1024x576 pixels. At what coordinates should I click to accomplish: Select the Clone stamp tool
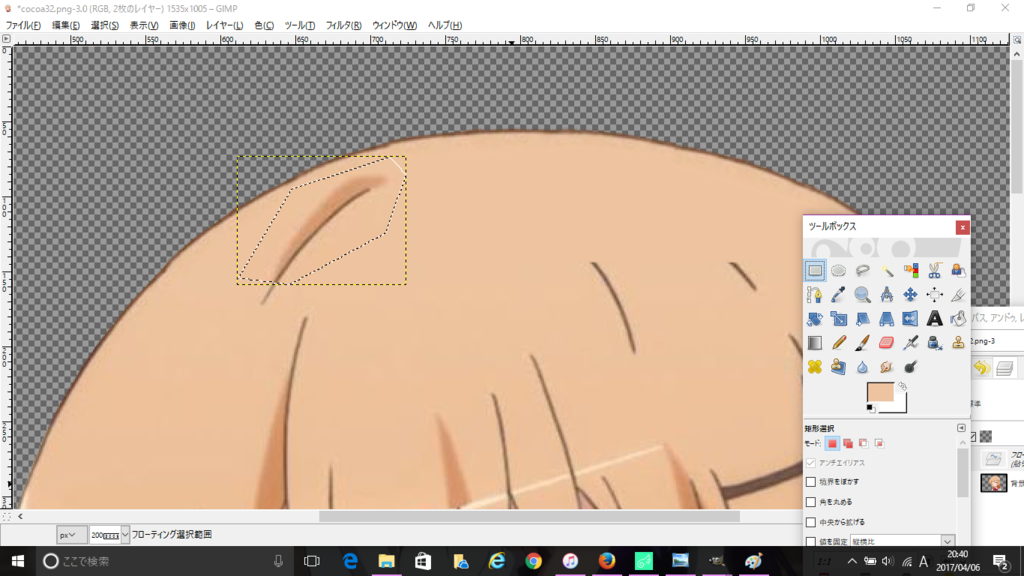958,343
